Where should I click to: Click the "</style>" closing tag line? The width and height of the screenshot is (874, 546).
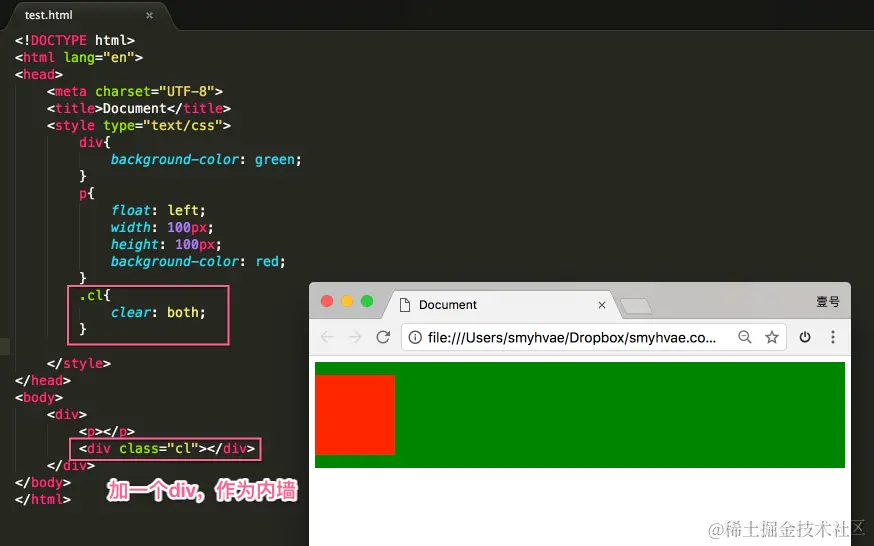[79, 363]
